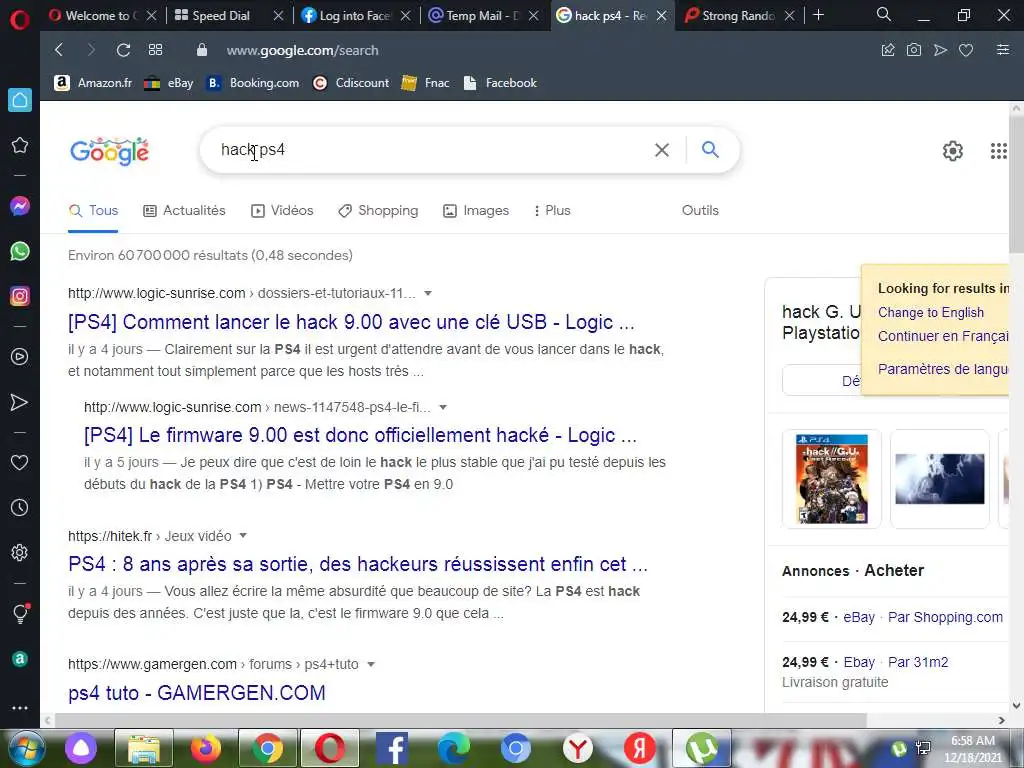Open the lightbulb tips icon in sidebar
1024x768 pixels.
[20, 613]
